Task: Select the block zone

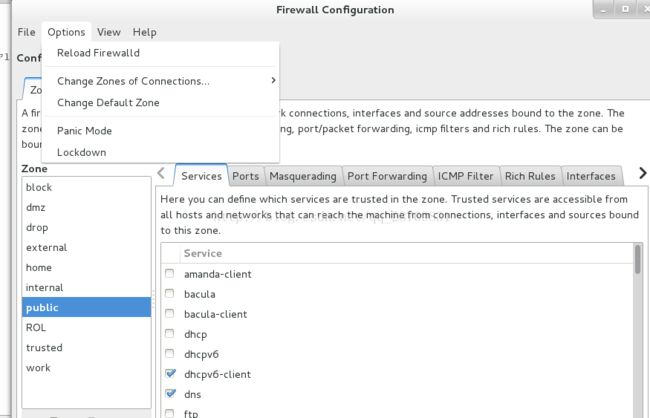Action: point(86,187)
